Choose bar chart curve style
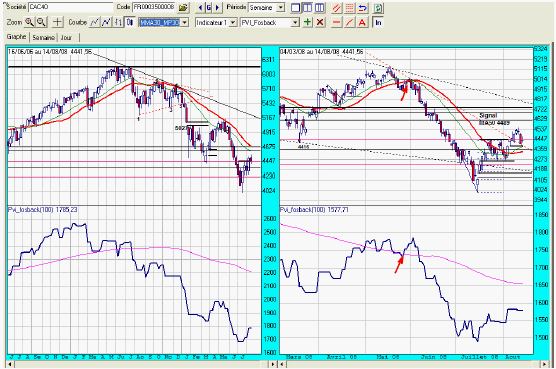The height and width of the screenshot is (369, 556). click(118, 22)
